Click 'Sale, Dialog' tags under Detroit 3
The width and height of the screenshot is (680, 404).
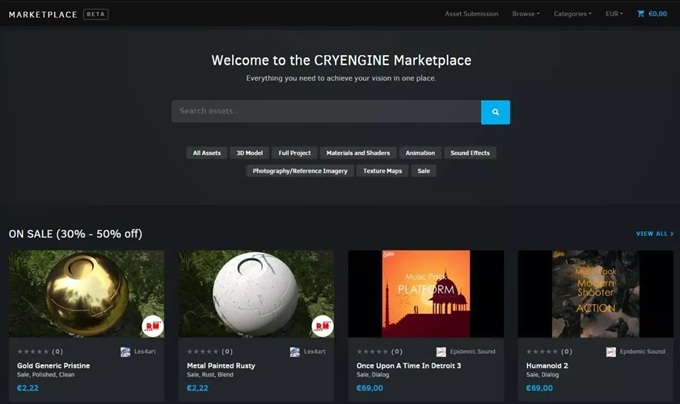373,375
